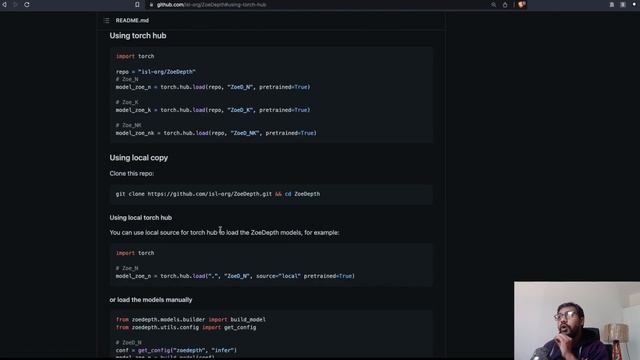The height and width of the screenshot is (360, 640).
Task: Click the 'Using local copy' heading
Action: click(x=138, y=158)
